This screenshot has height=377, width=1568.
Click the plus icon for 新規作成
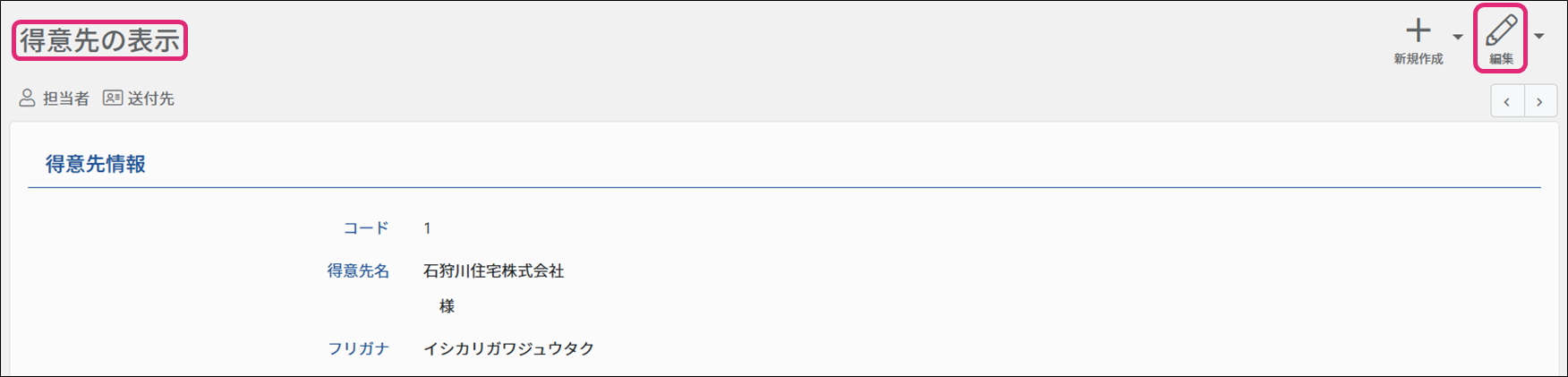(1418, 31)
